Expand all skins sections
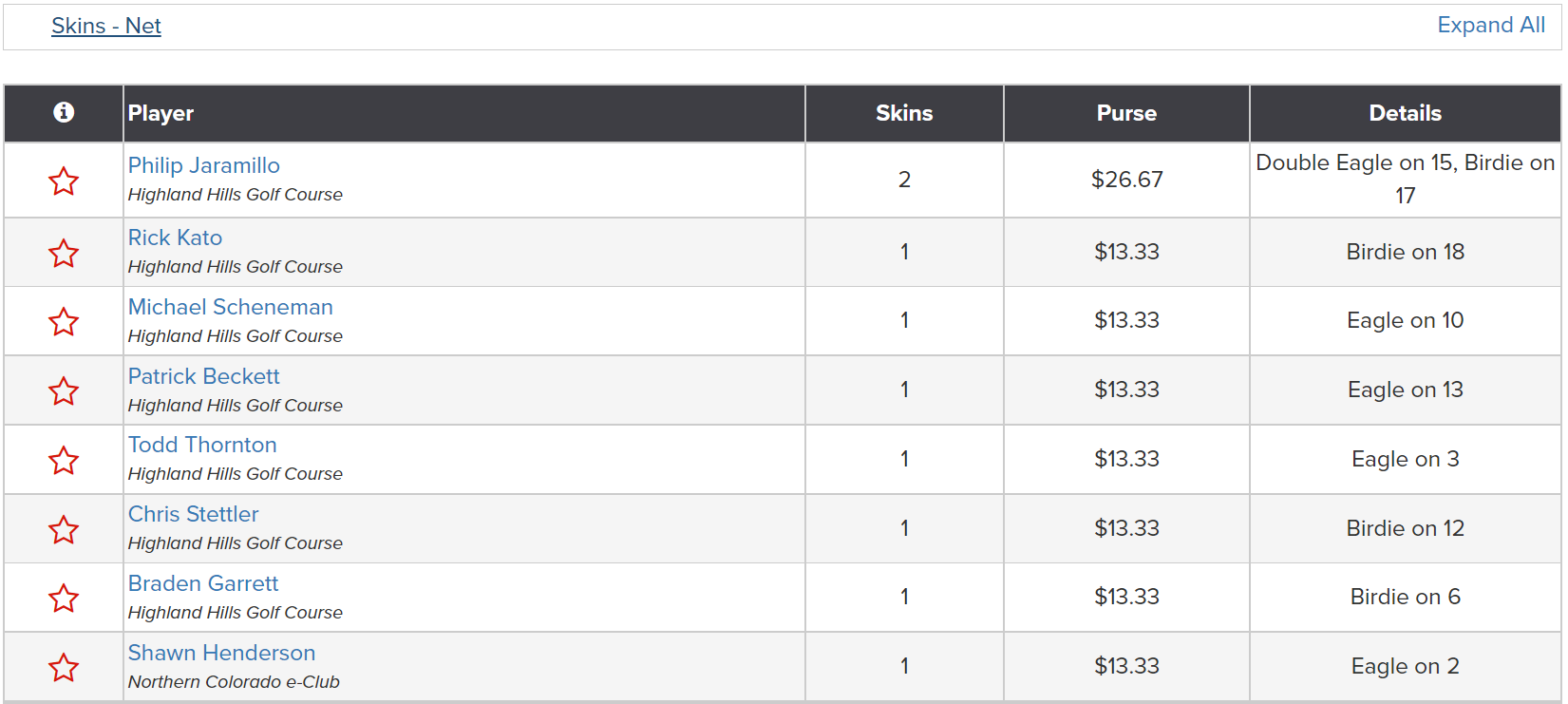 [1491, 25]
